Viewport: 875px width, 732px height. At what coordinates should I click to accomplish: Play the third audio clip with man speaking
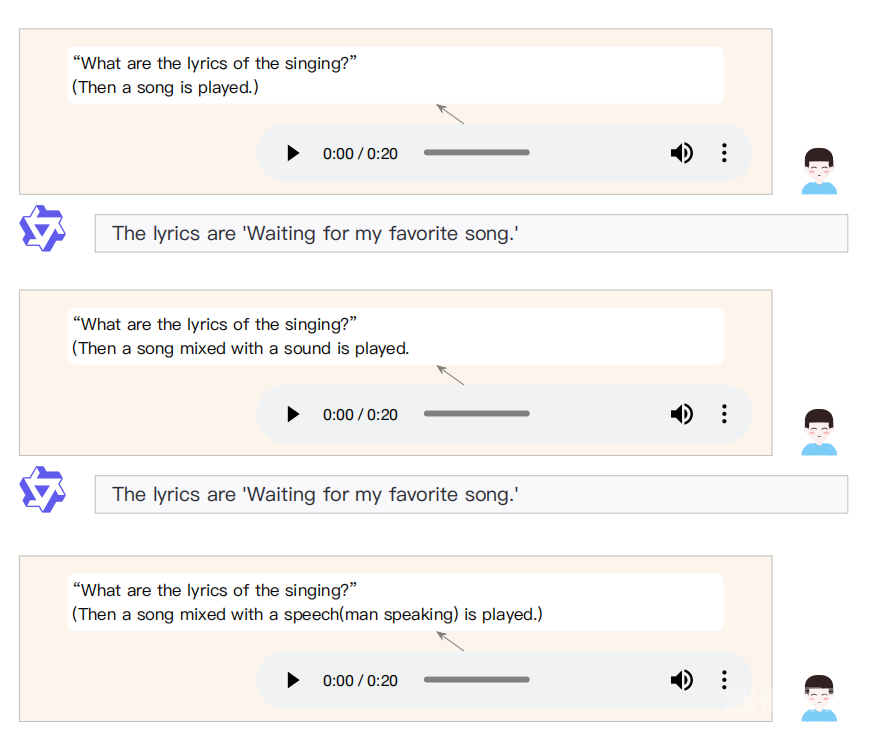pos(293,680)
